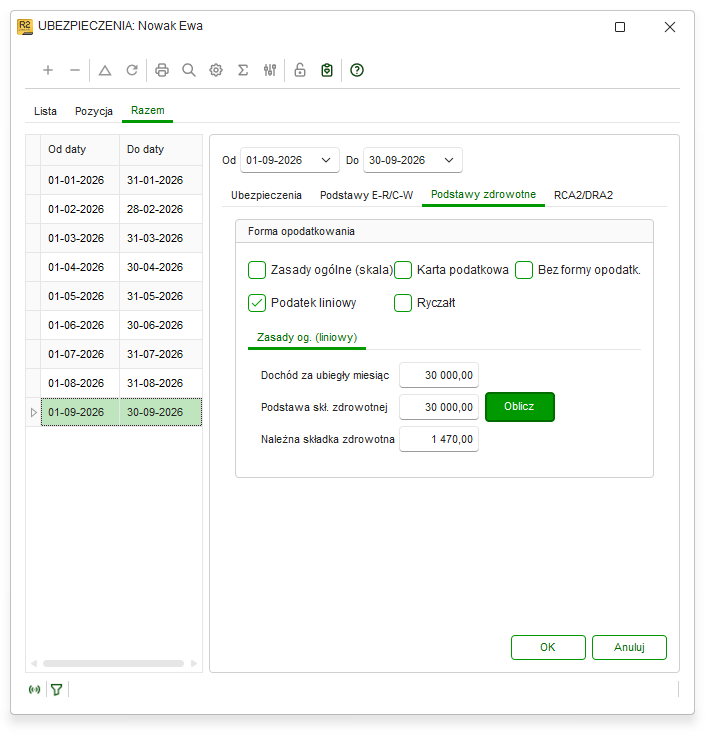Open the sliders adjustment icon
The height and width of the screenshot is (755, 716).
tap(270, 70)
